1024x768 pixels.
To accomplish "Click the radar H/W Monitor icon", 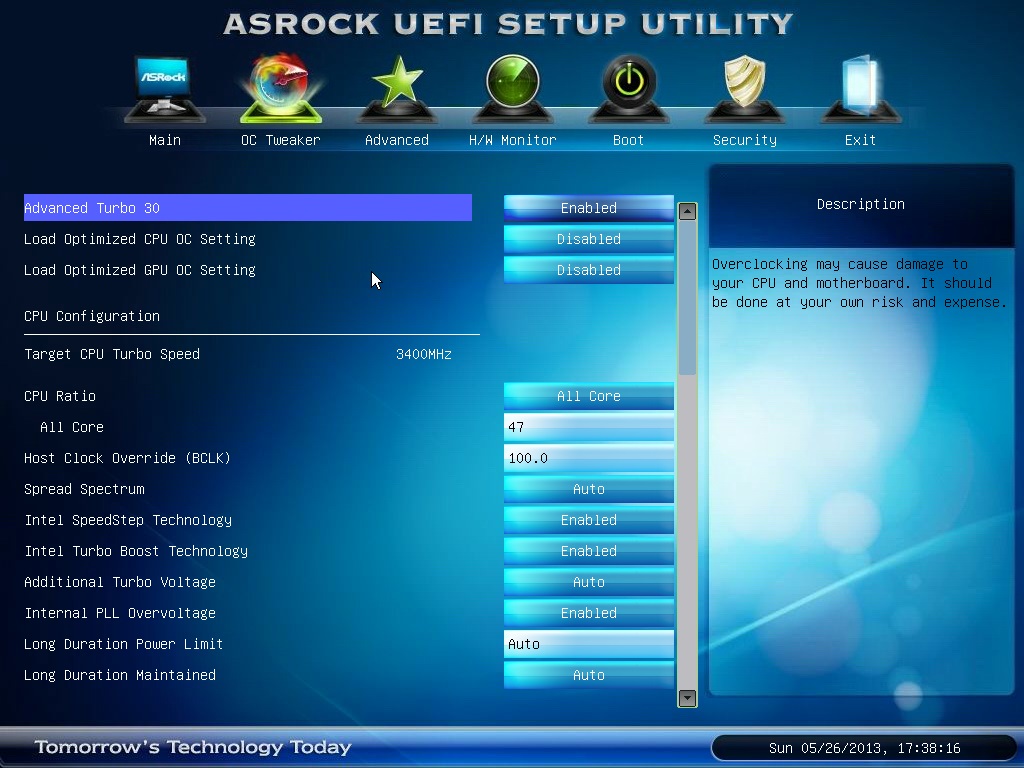I will 513,88.
